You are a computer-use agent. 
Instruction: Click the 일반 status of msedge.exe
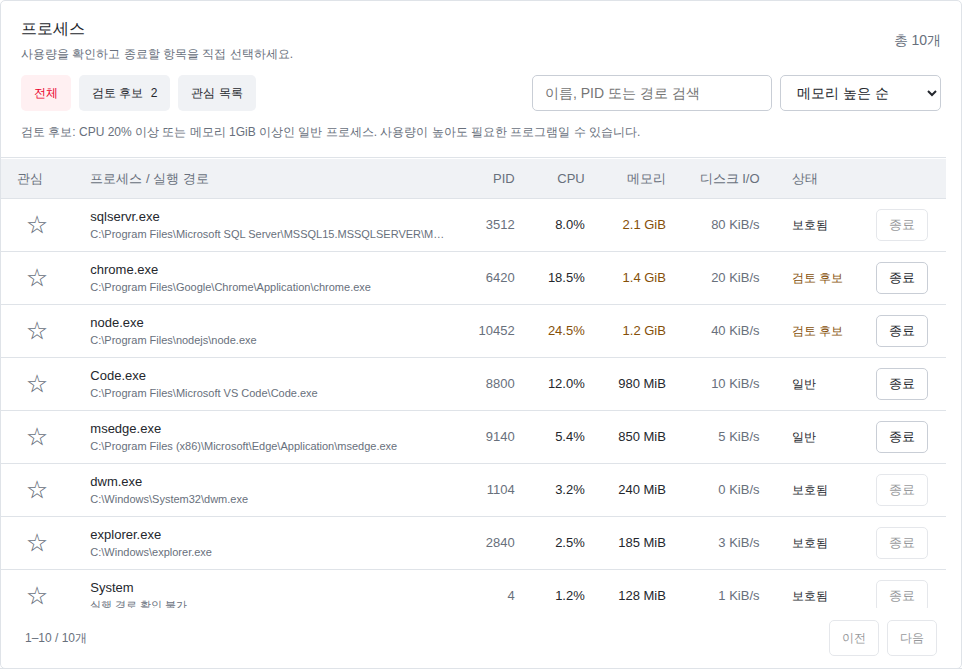pos(804,437)
